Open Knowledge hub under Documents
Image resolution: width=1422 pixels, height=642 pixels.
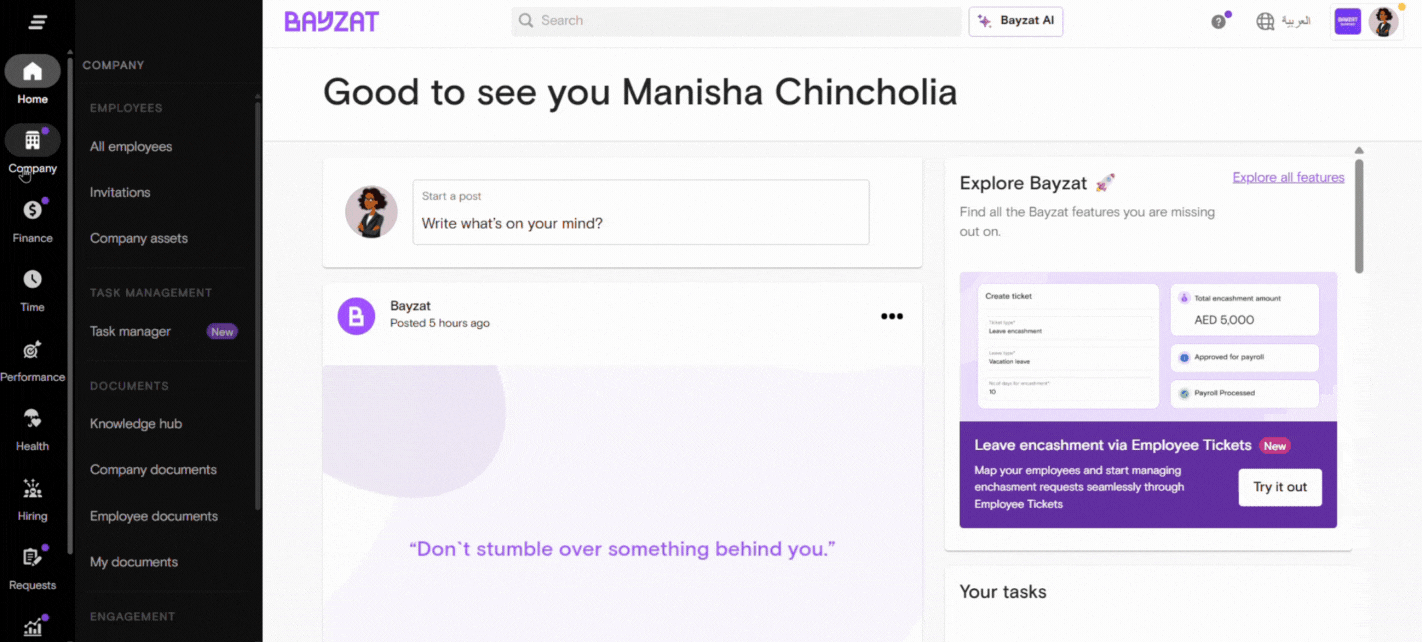coord(136,423)
